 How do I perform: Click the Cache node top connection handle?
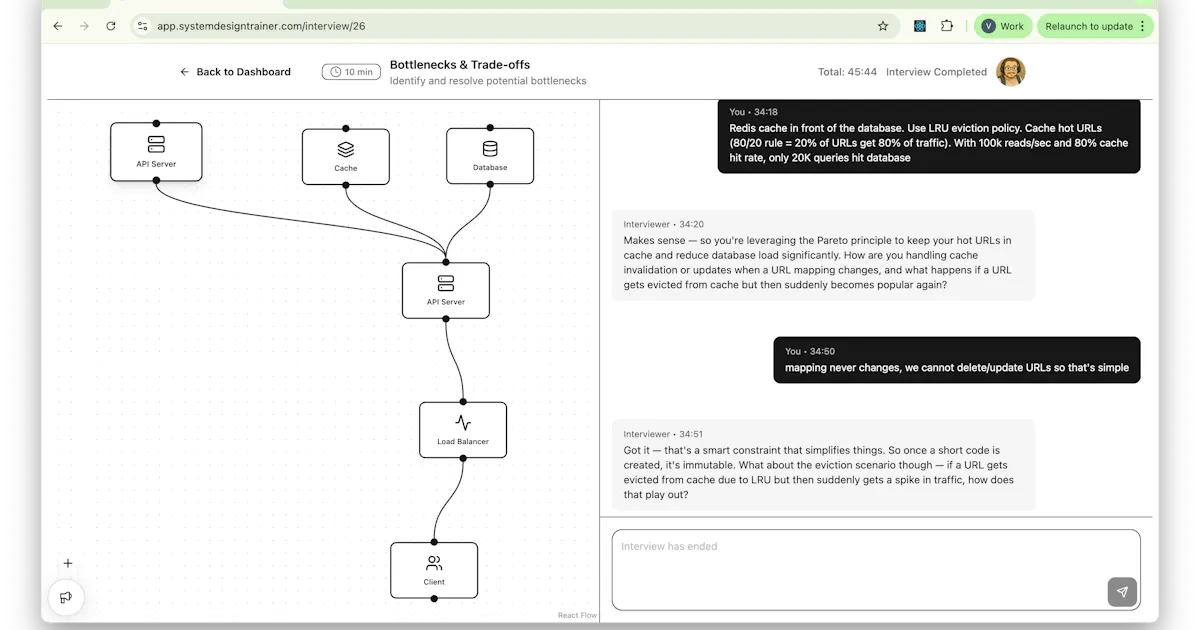(346, 128)
